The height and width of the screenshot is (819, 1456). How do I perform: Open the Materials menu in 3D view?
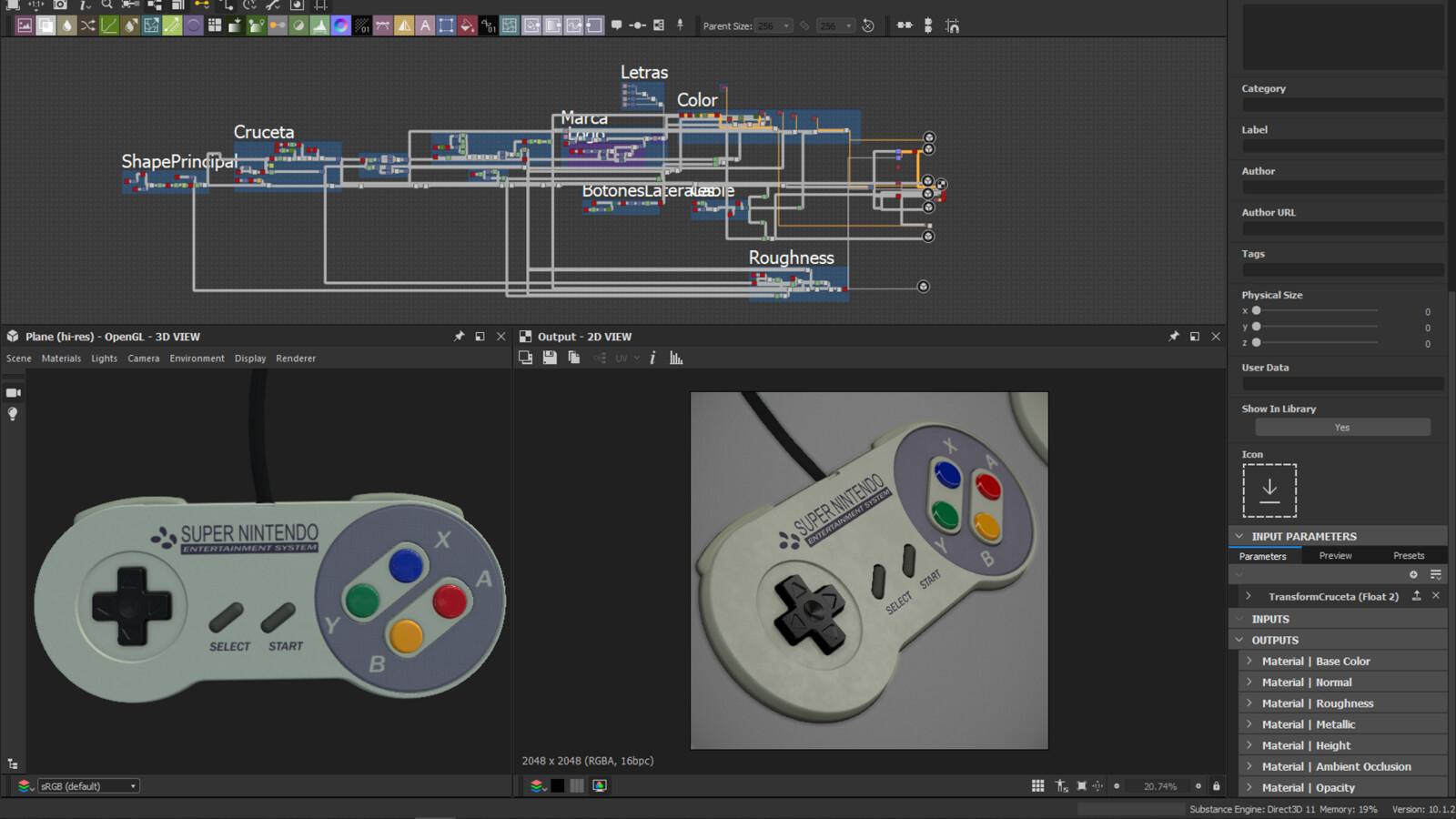click(61, 359)
